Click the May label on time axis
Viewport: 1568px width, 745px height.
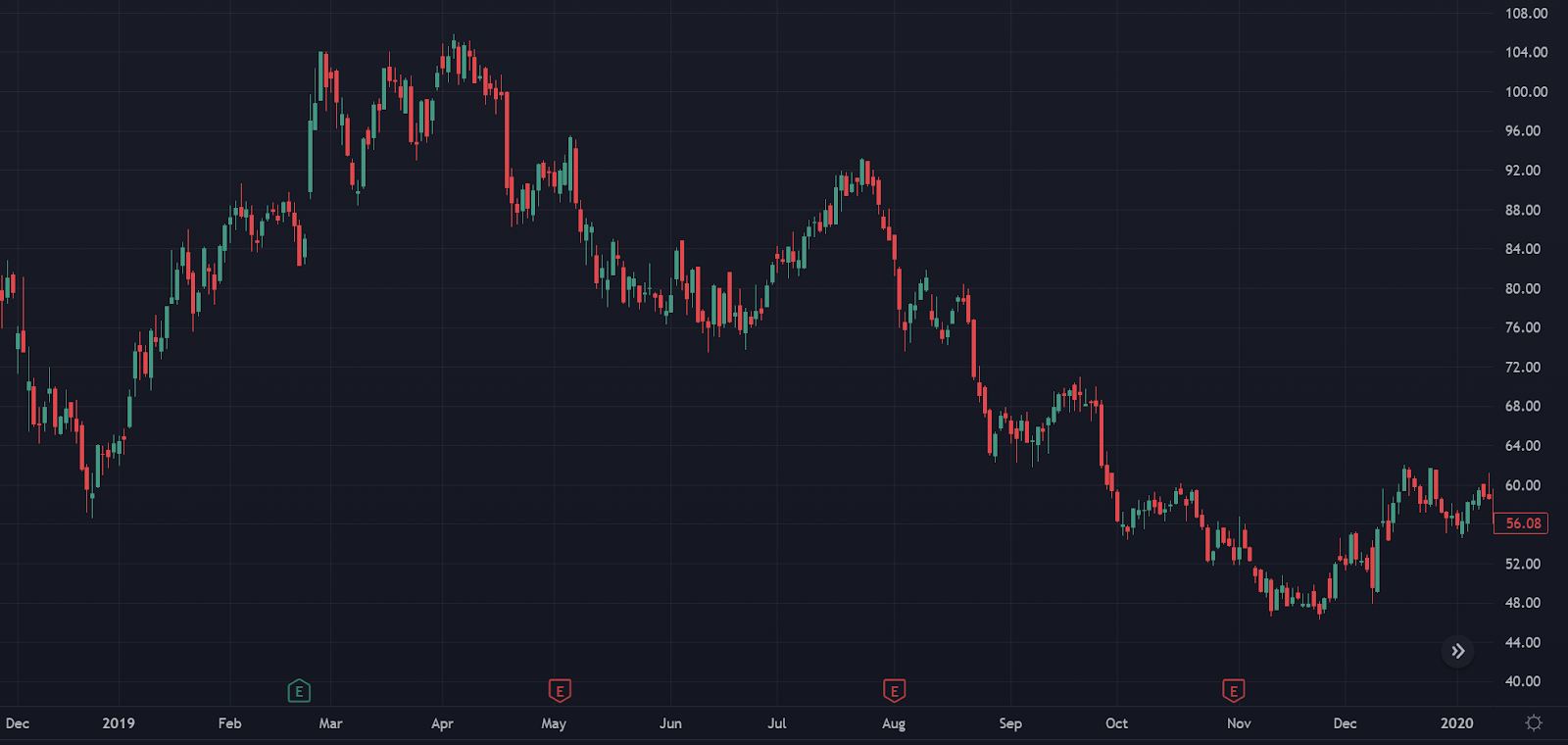tap(554, 723)
